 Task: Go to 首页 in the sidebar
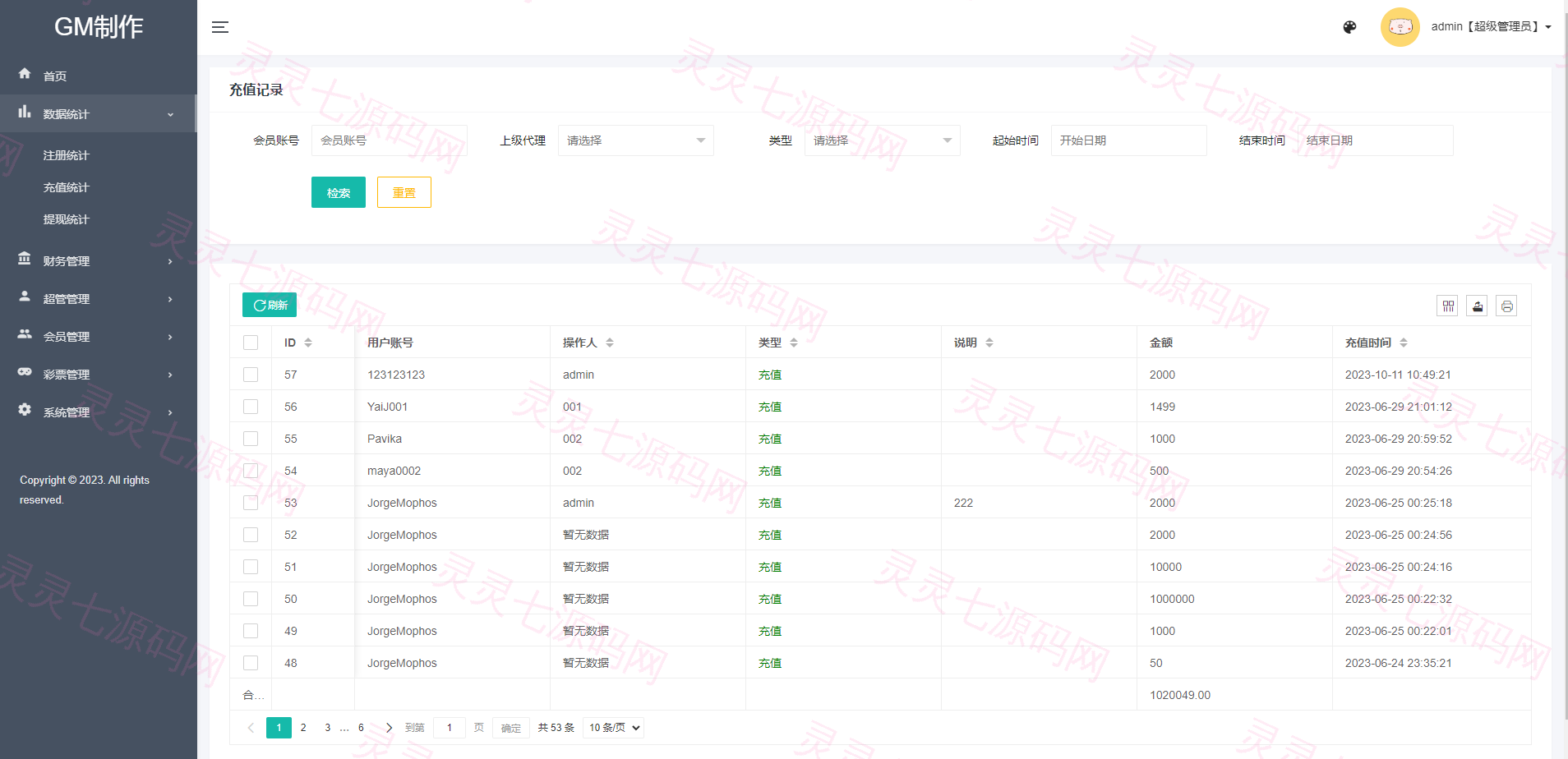(55, 76)
